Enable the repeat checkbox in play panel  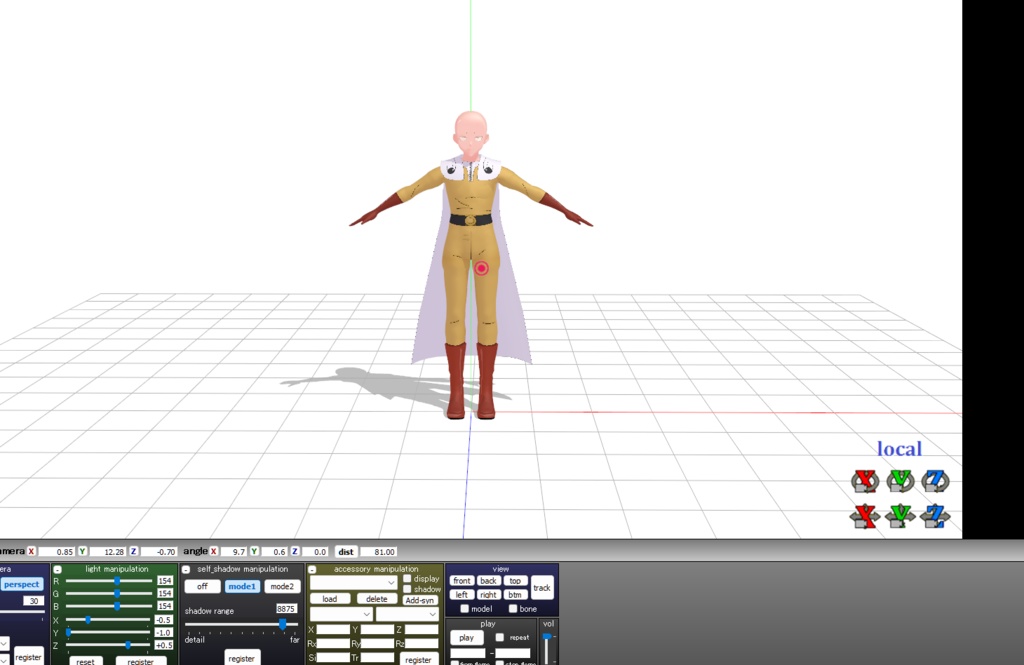[499, 637]
